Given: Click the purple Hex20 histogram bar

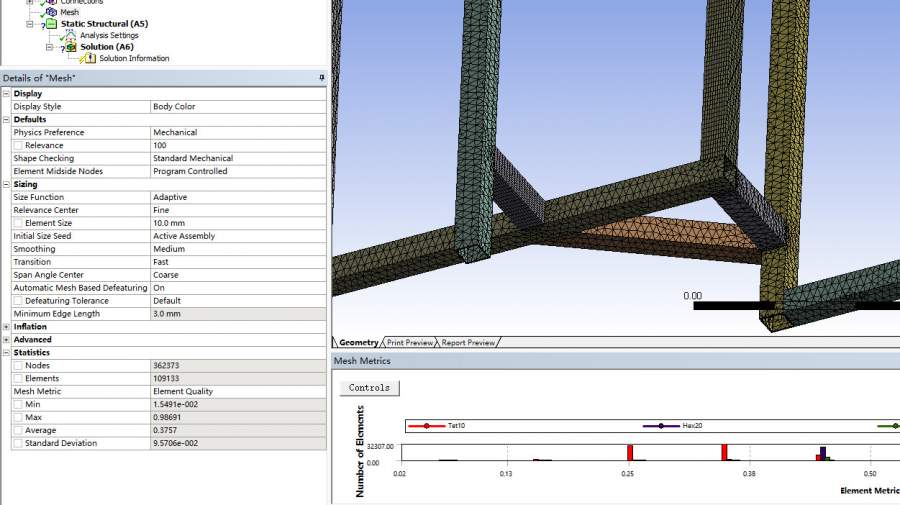Looking at the screenshot, I should click(823, 454).
